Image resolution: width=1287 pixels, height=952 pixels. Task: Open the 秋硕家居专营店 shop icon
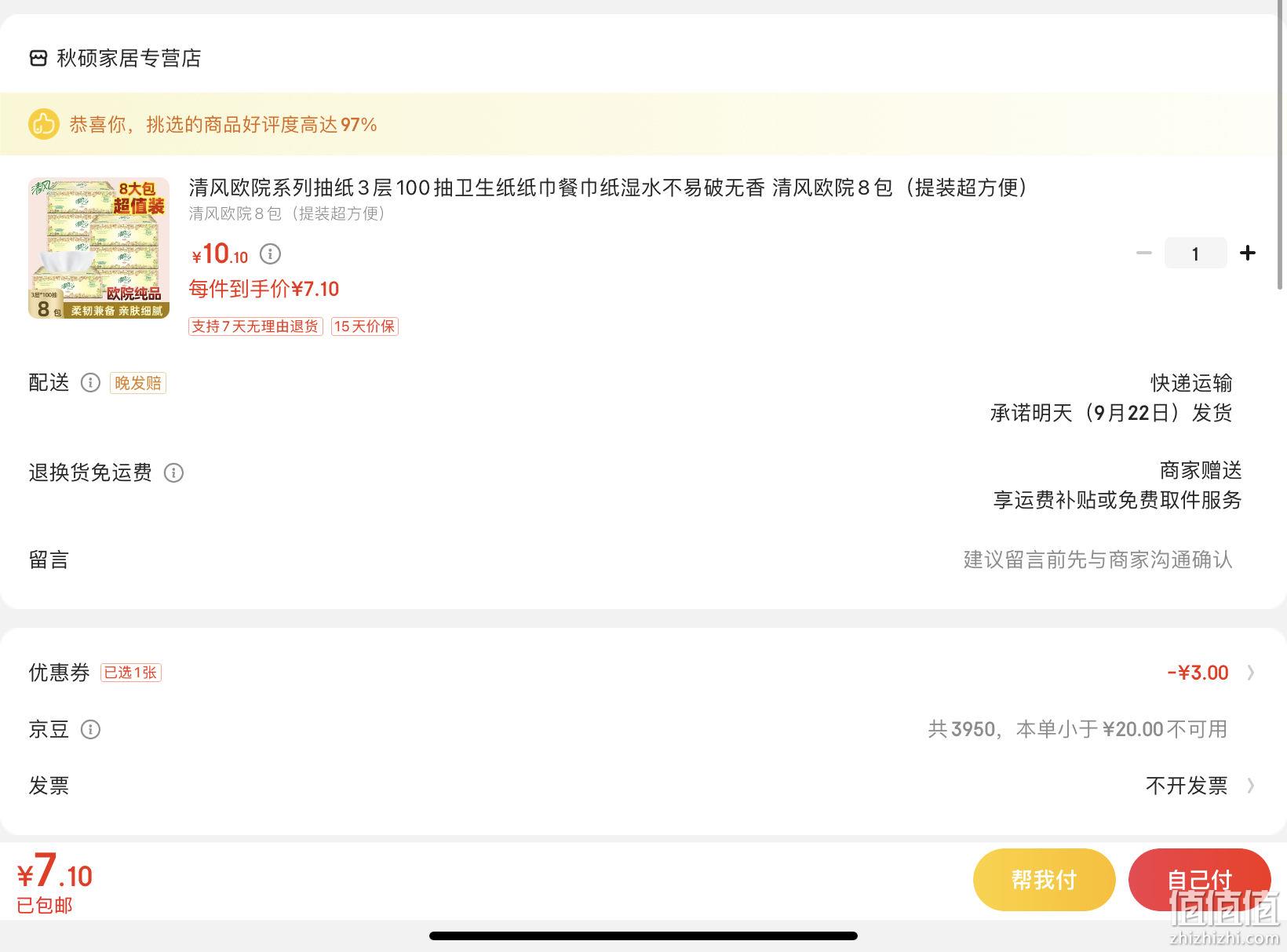tap(38, 58)
